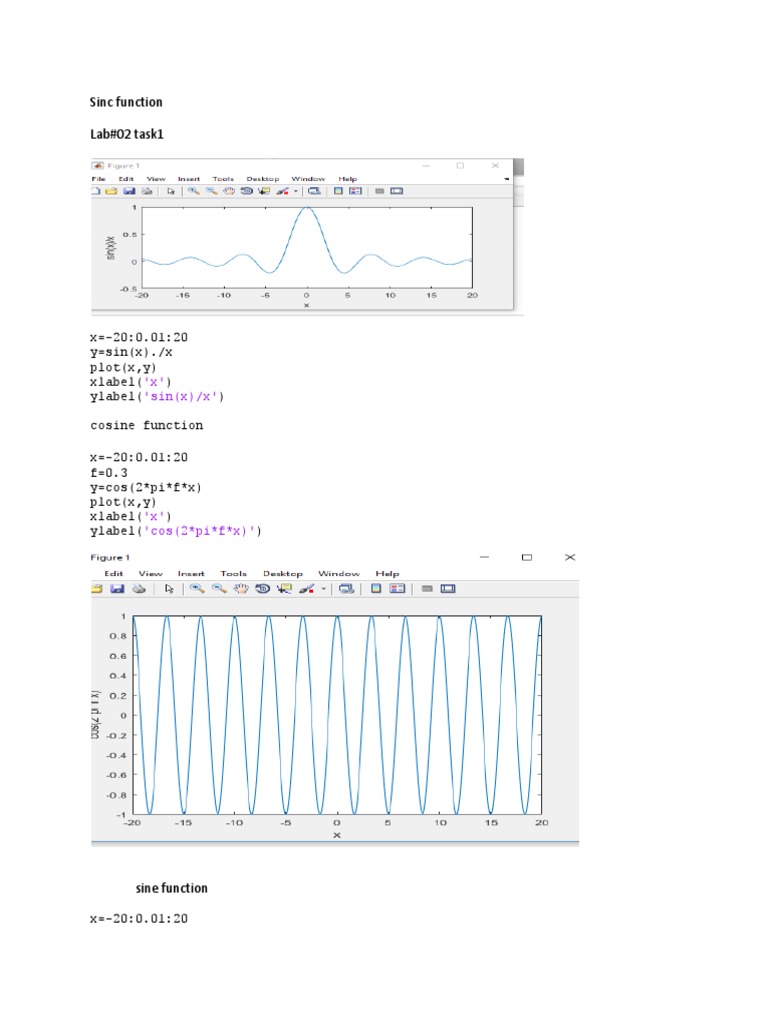Click the 'cosine function' text

[146, 425]
